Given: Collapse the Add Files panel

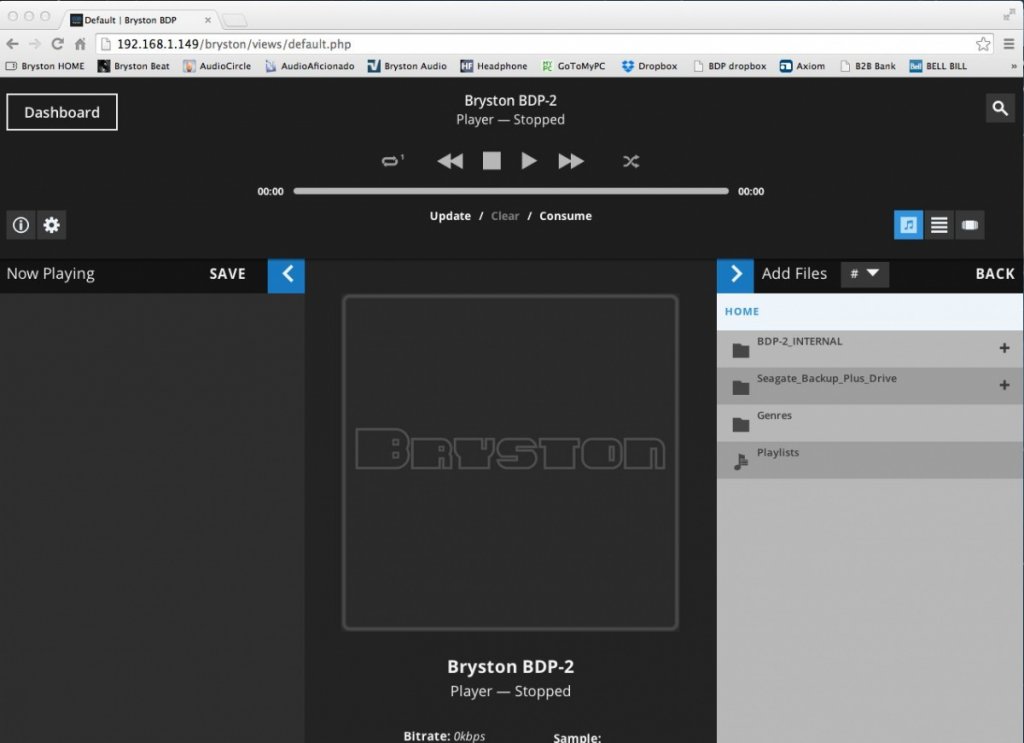Looking at the screenshot, I should pyautogui.click(x=735, y=274).
